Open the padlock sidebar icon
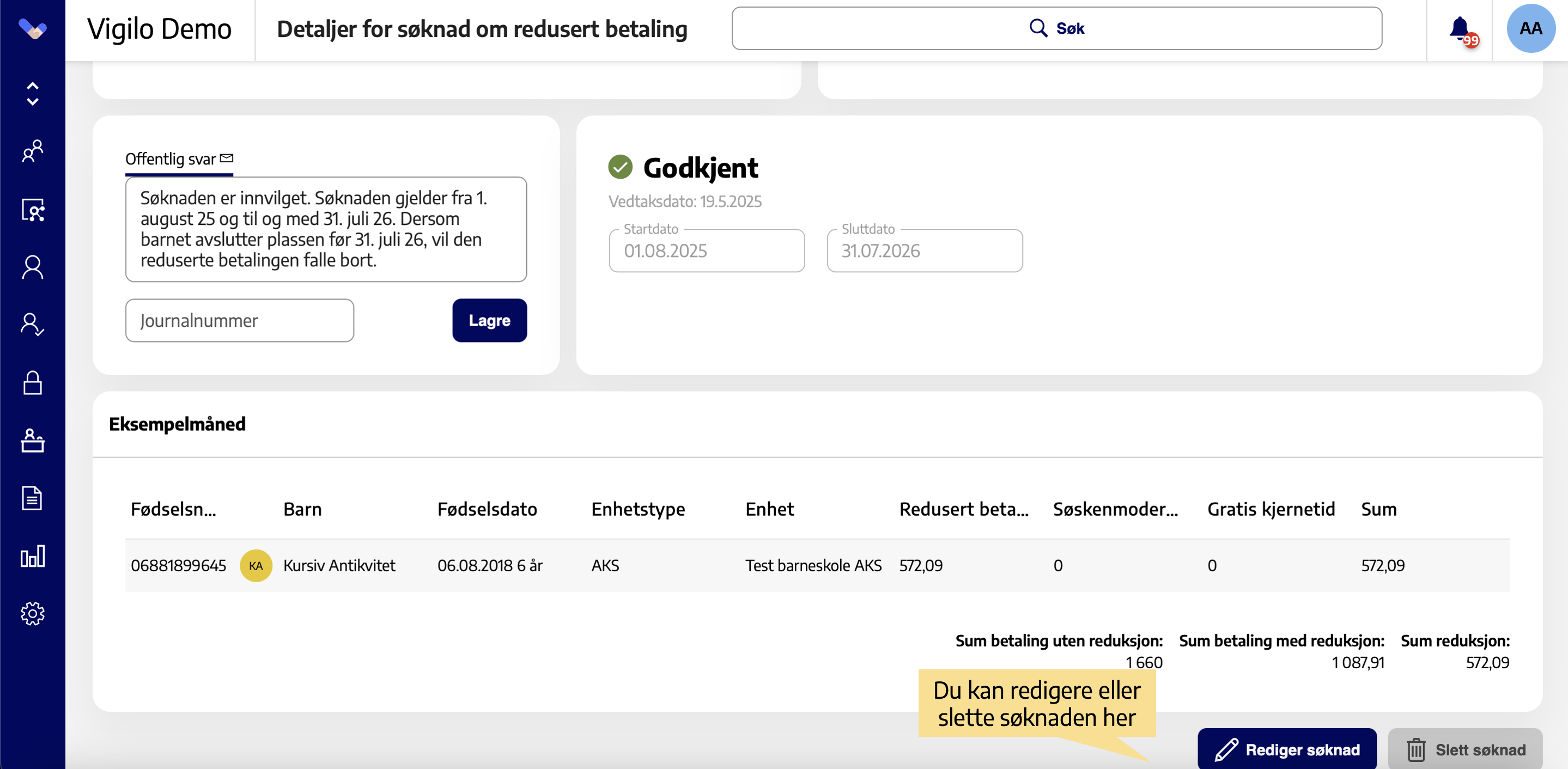This screenshot has width=1568, height=769. (x=33, y=383)
